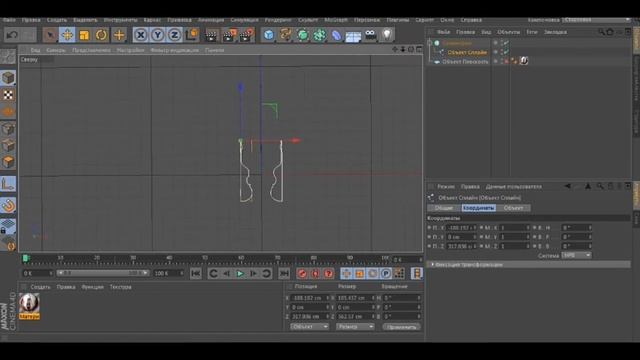Add a cube primitive from toolbar
The height and width of the screenshot is (360, 640).
click(269, 35)
